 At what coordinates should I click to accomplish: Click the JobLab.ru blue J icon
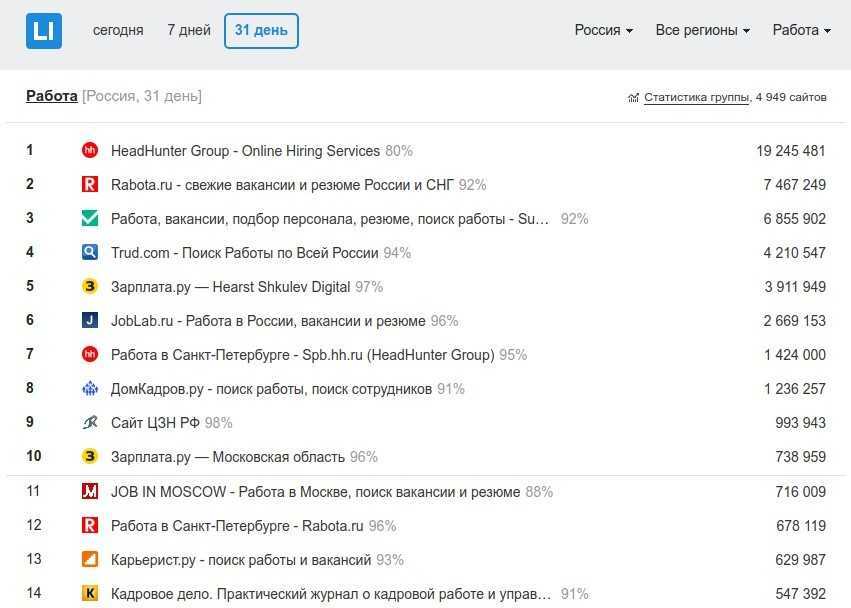(x=90, y=320)
